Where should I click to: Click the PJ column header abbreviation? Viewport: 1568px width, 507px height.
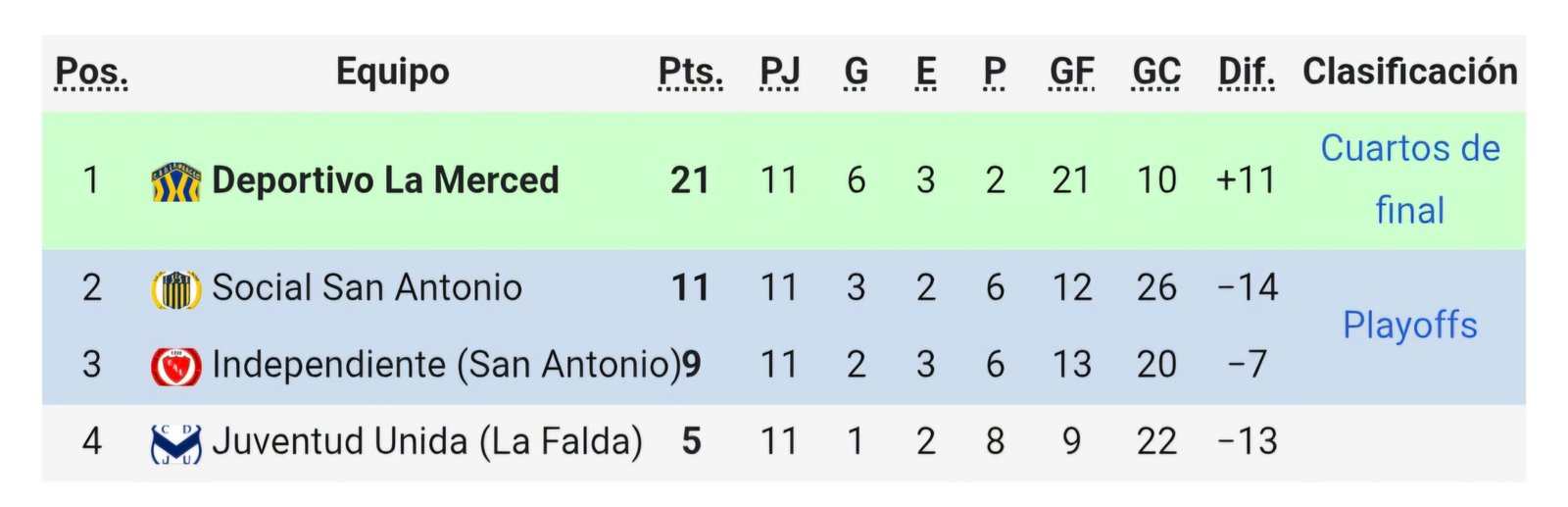(x=779, y=72)
